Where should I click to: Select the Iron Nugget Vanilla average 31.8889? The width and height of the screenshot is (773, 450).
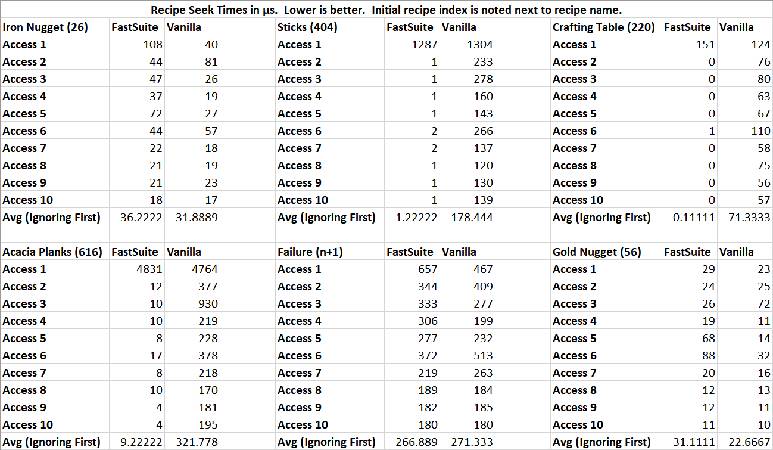[190, 217]
